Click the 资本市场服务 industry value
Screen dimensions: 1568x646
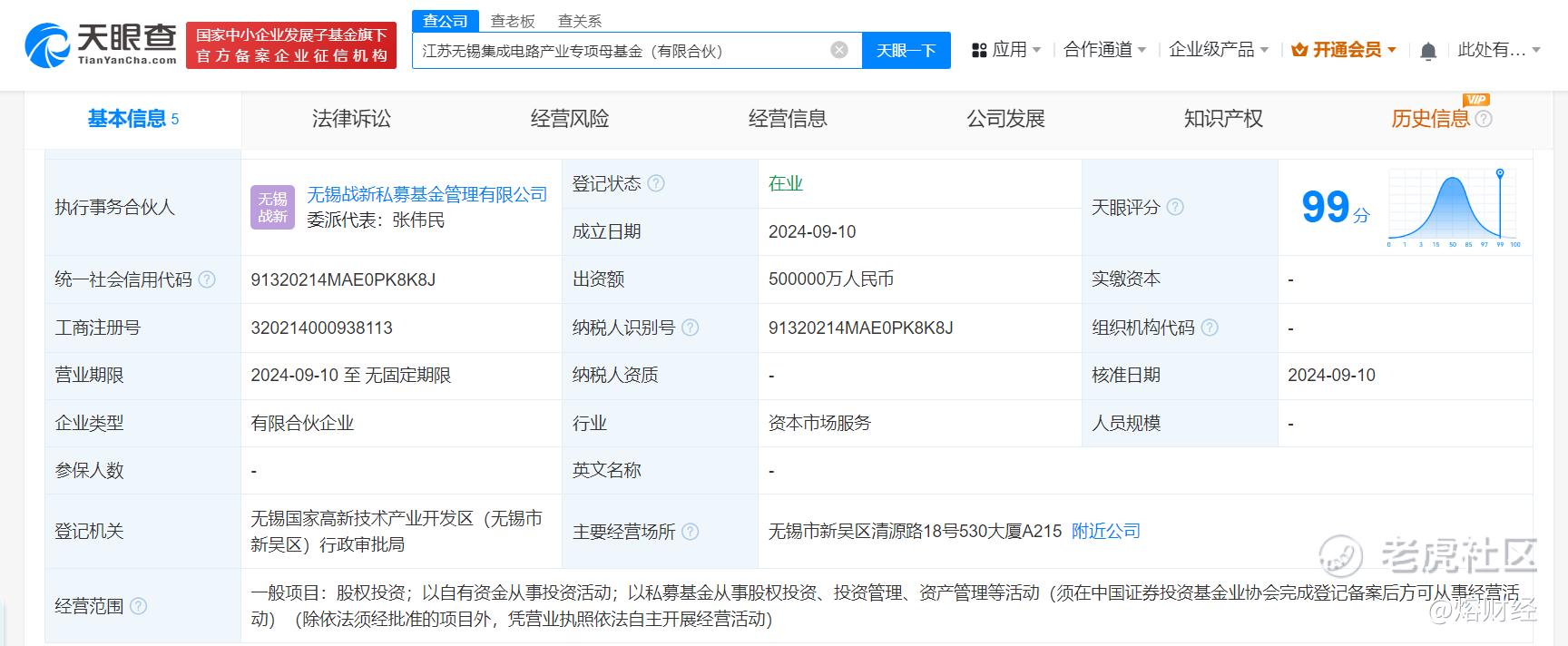point(819,423)
